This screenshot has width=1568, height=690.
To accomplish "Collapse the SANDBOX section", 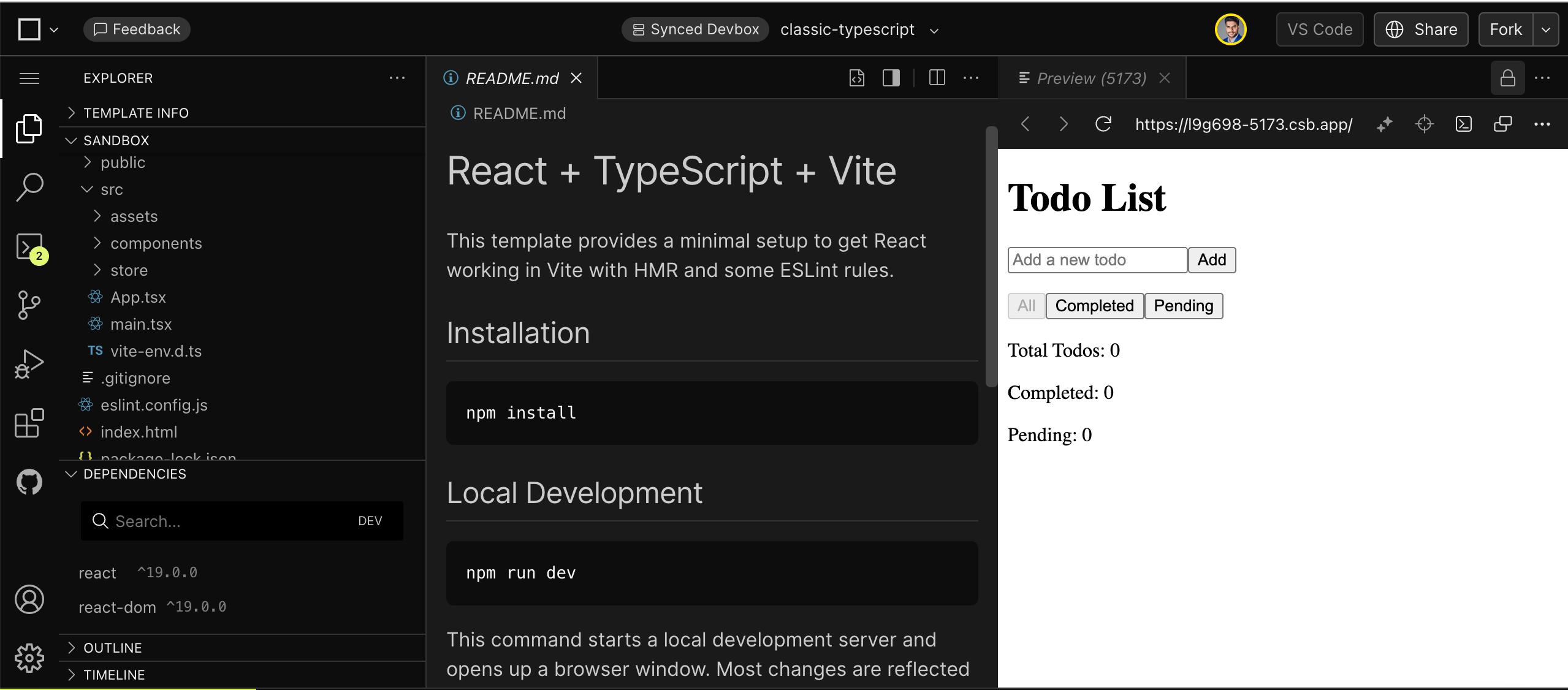I will click(116, 140).
